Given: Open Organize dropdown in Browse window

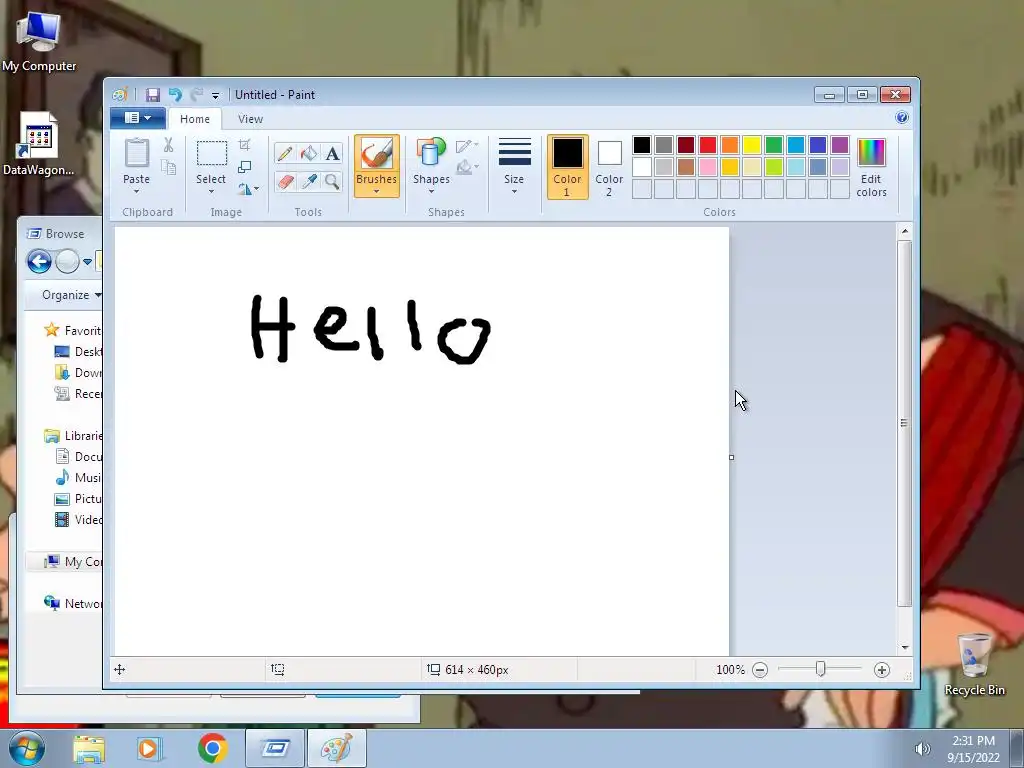Looking at the screenshot, I should (x=71, y=295).
